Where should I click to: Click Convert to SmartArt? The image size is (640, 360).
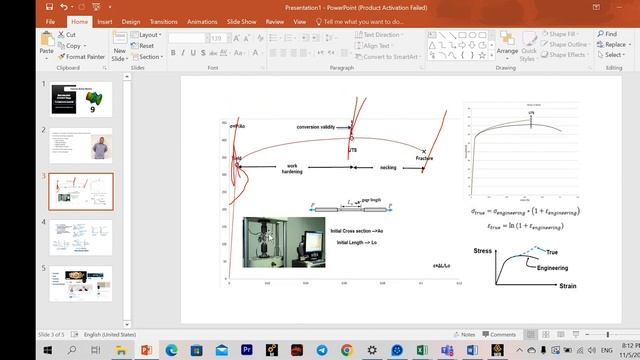tap(388, 57)
